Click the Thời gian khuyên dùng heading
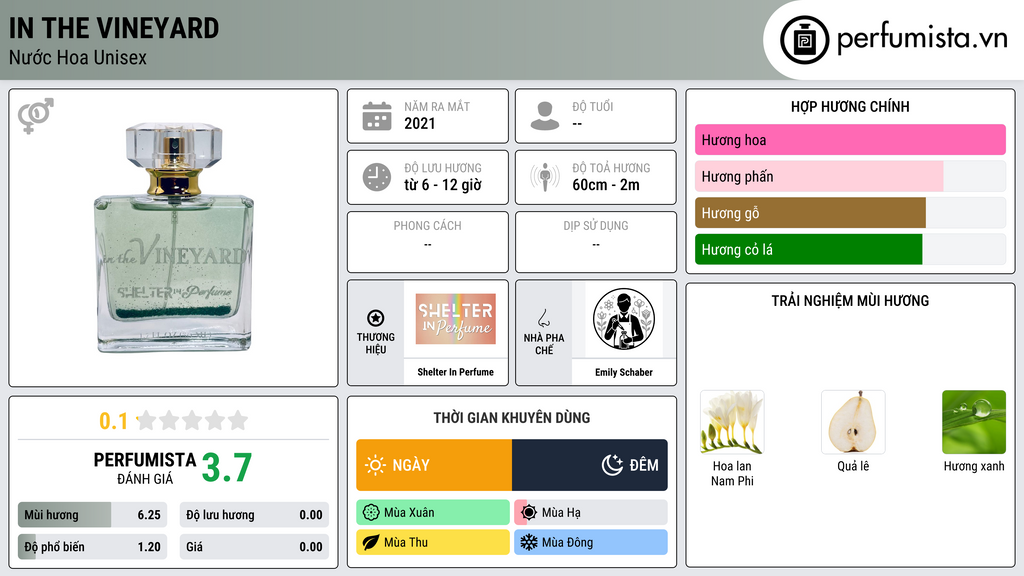Viewport: 1024px width, 576px height. 512,418
